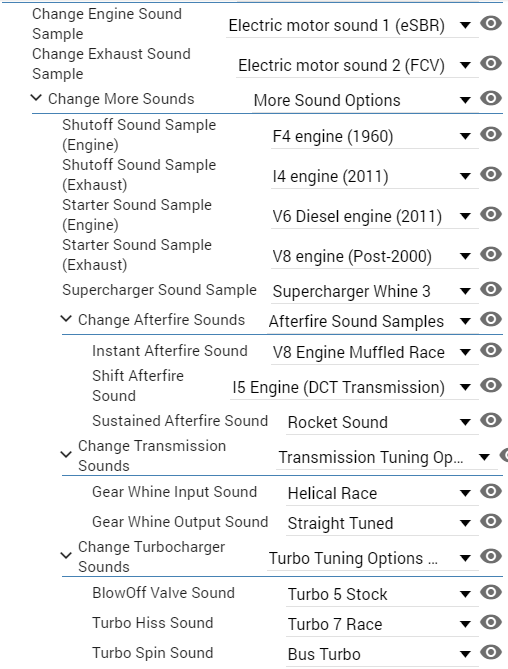Image resolution: width=508 pixels, height=669 pixels.
Task: Open the Electric motor sound 1 (eSBR) dropdown
Action: pyautogui.click(x=352, y=26)
